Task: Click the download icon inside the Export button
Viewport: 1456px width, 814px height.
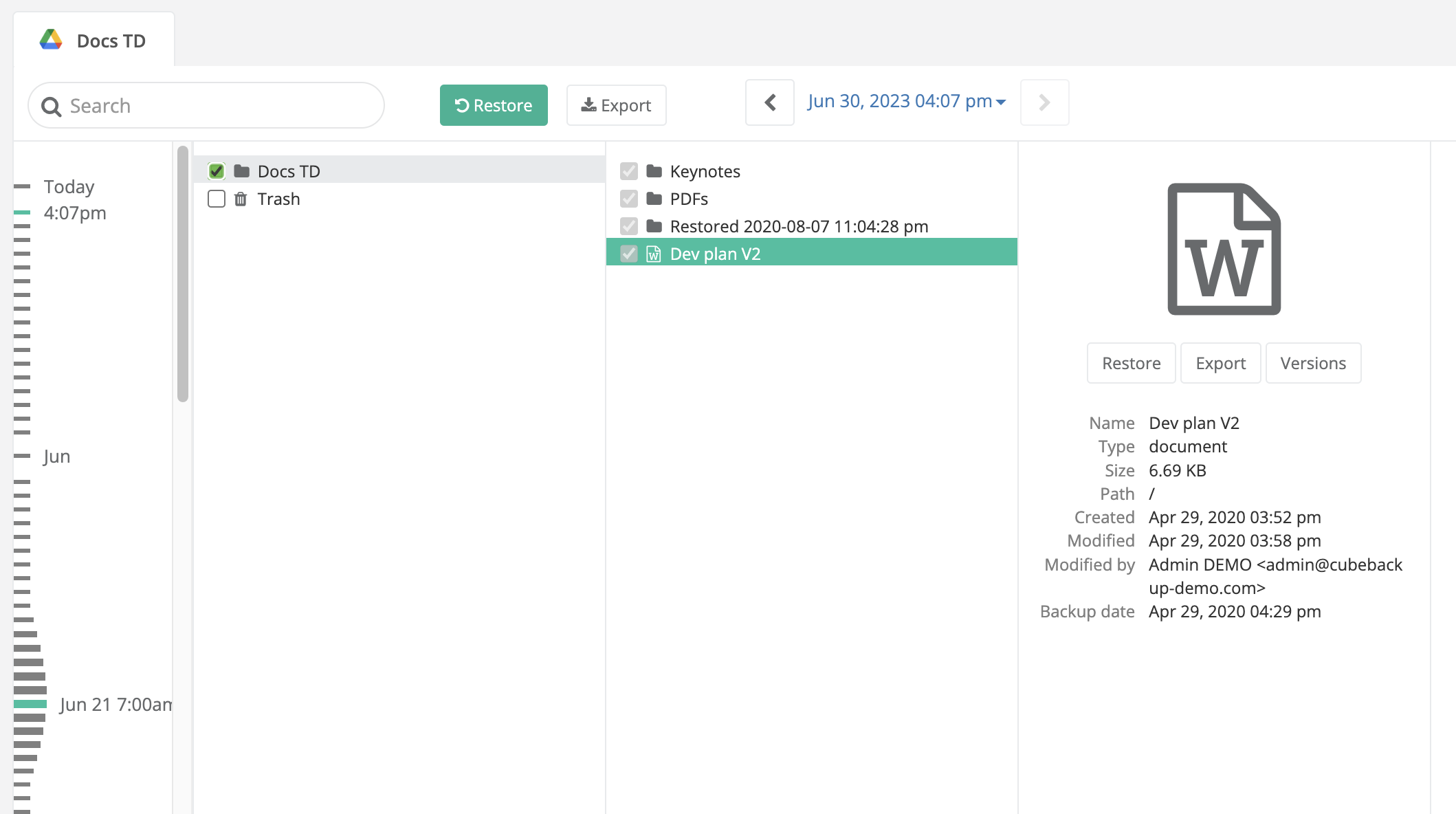Action: (x=588, y=104)
